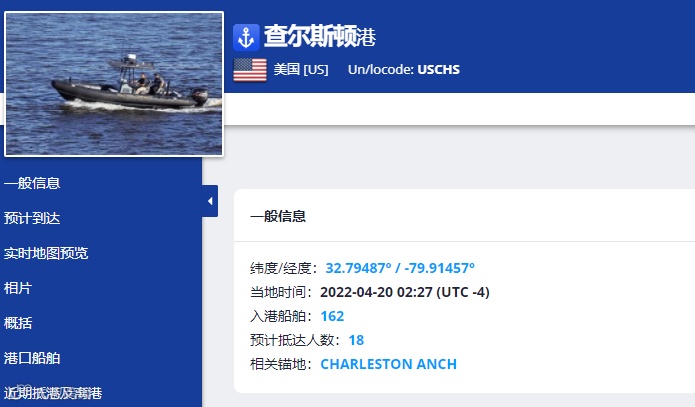Click the USCHS locode text
This screenshot has height=407, width=695.
pyautogui.click(x=438, y=70)
